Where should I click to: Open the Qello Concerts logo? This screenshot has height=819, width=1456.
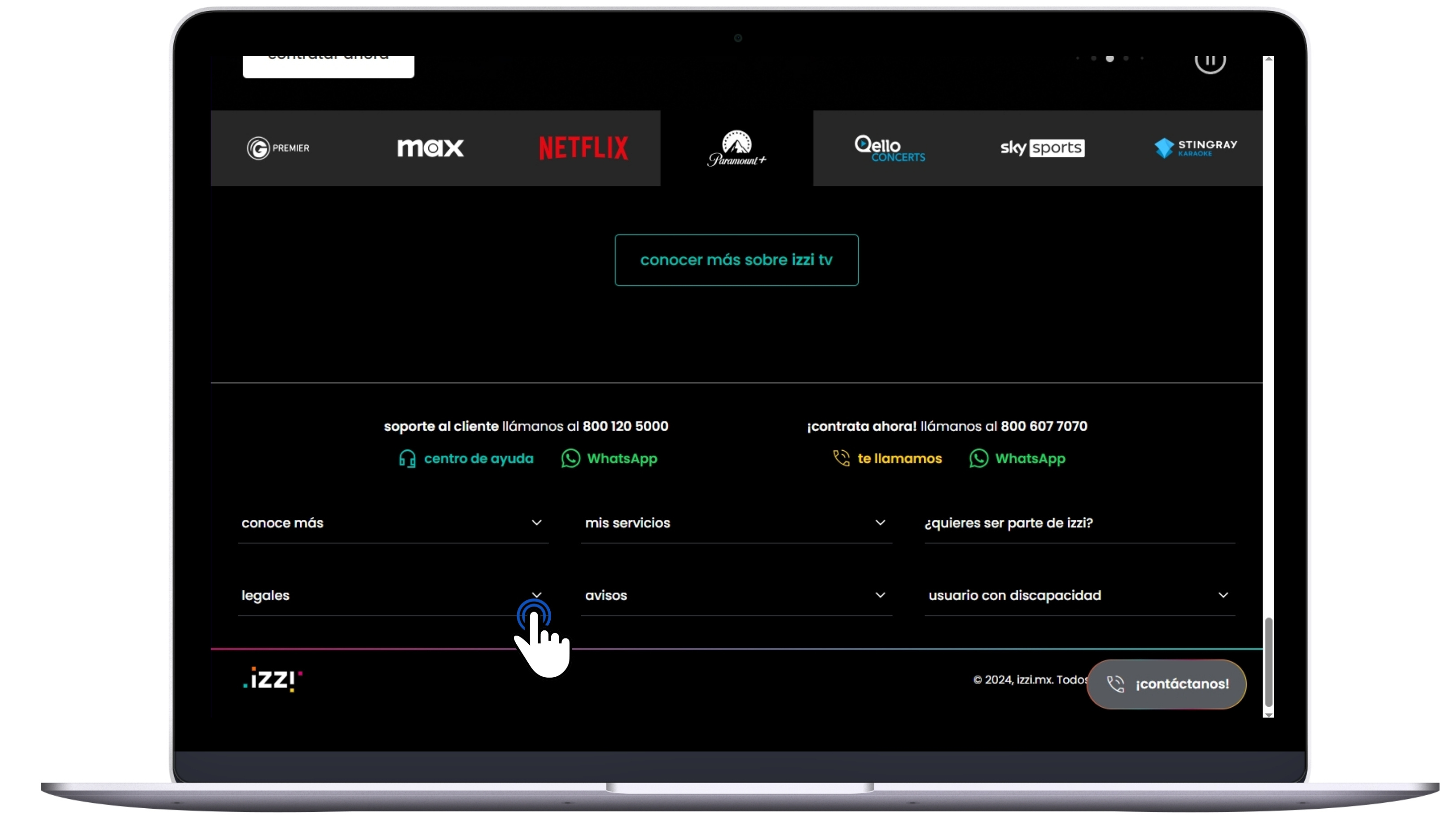(889, 148)
